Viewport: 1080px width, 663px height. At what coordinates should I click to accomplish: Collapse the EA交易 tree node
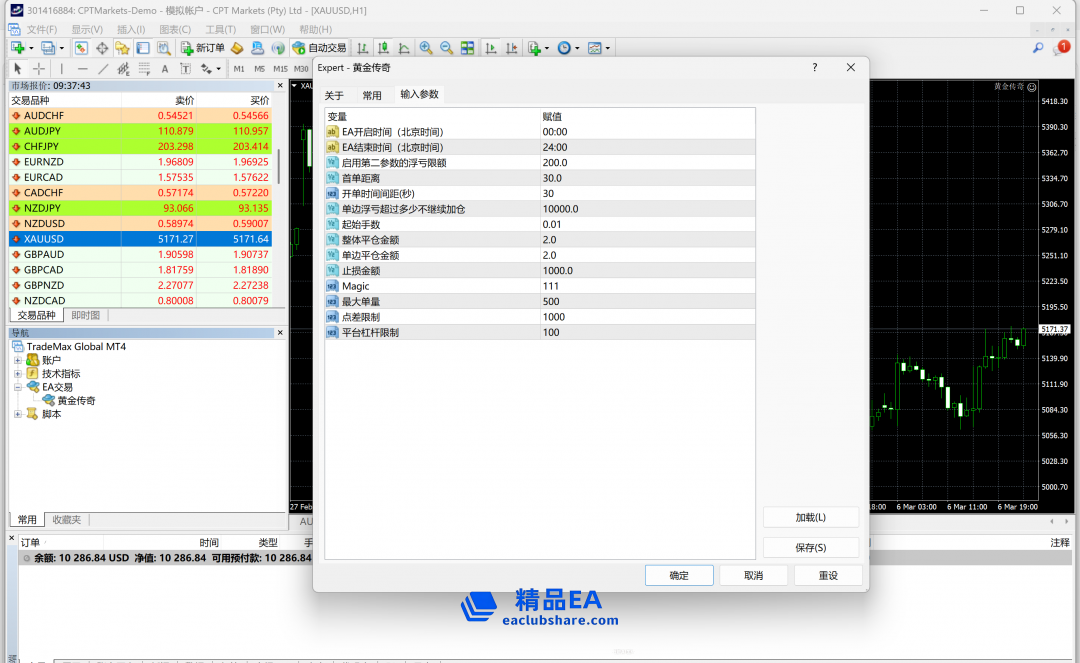point(18,387)
